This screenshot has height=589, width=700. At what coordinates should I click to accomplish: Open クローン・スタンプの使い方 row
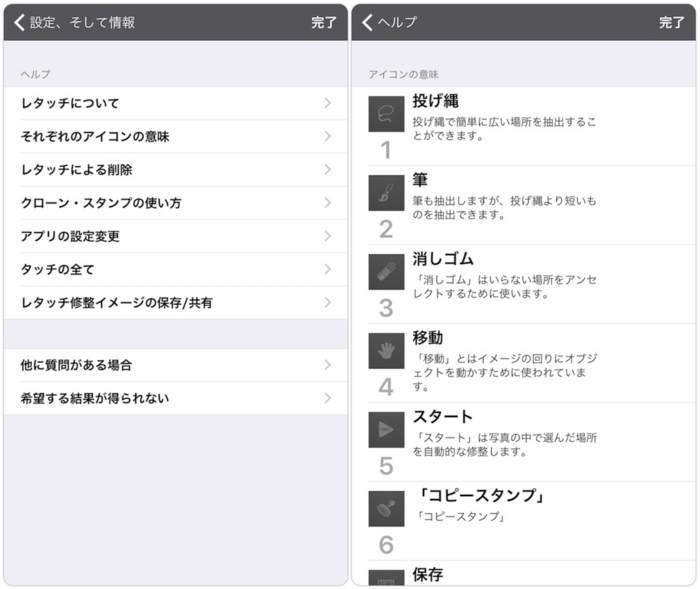click(175, 203)
